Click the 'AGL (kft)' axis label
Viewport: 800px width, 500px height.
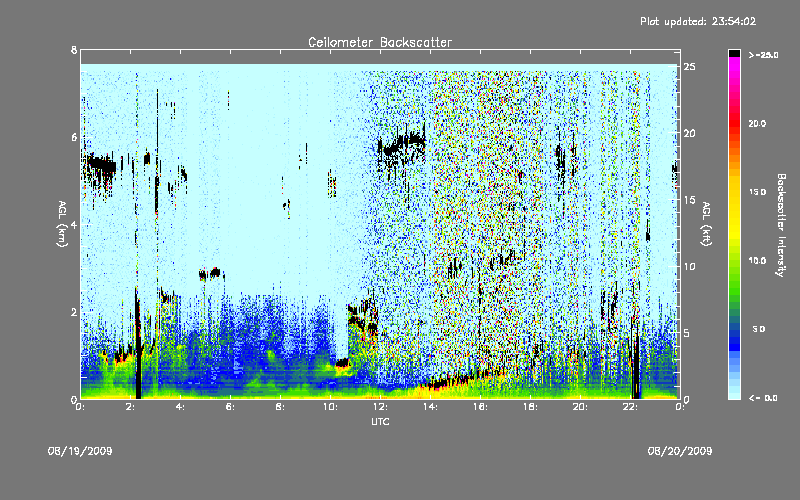(706, 223)
